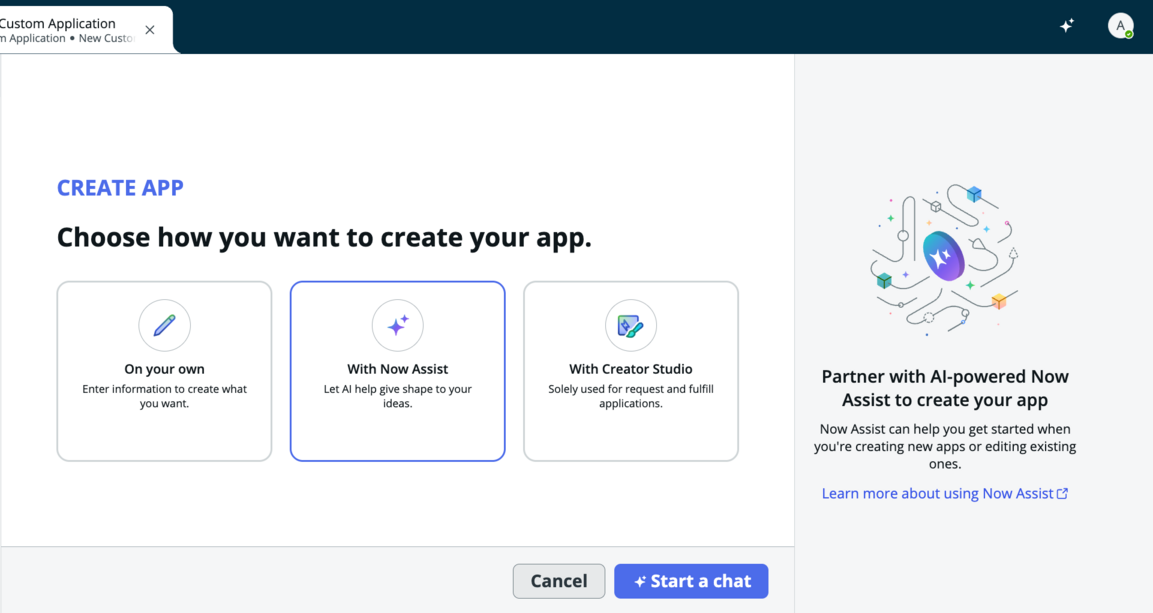The width and height of the screenshot is (1153, 613).
Task: Open Now Assist sparkle in top bar
Action: point(1067,26)
